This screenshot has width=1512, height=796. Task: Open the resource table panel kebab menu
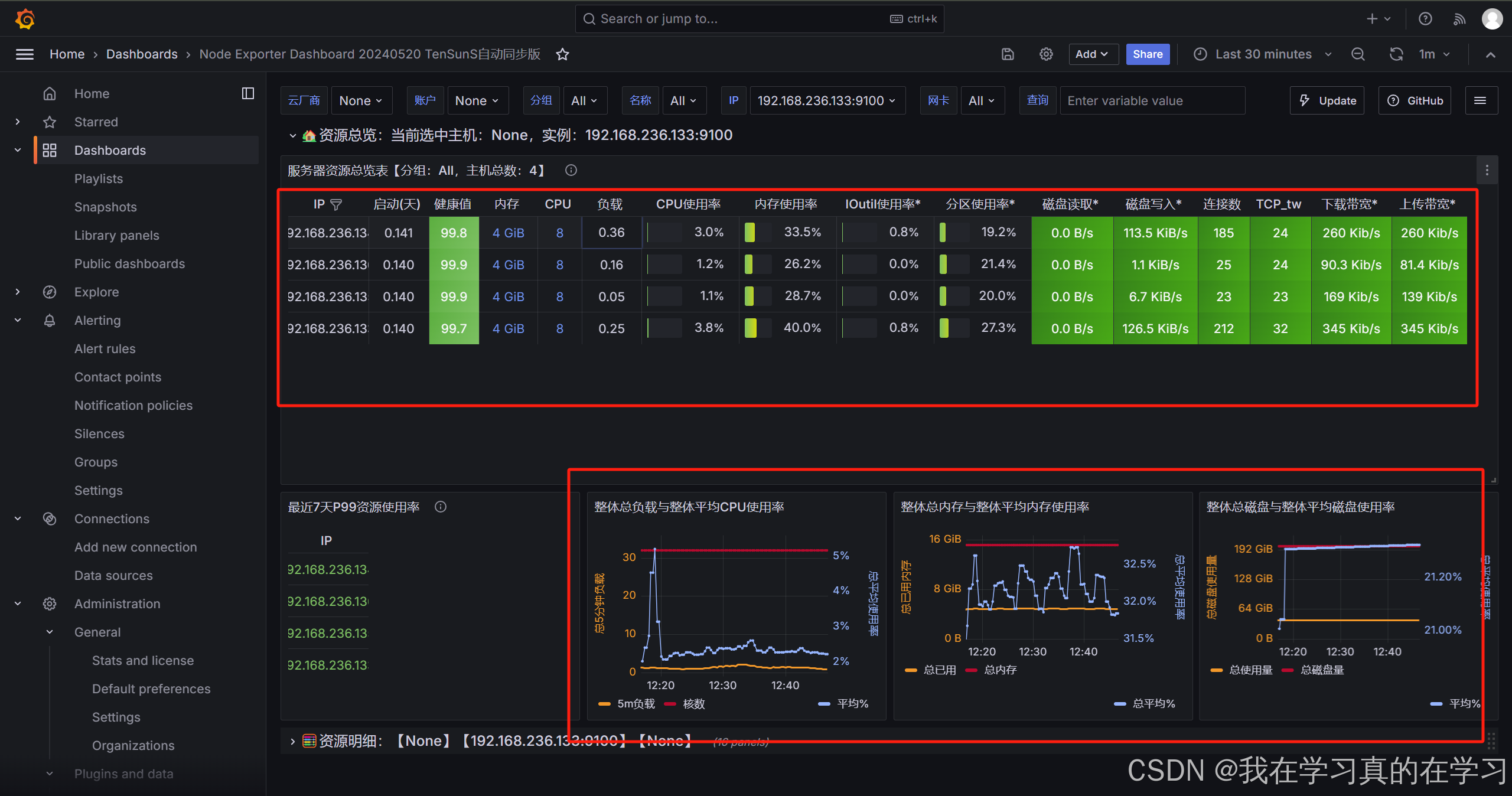(x=1487, y=171)
